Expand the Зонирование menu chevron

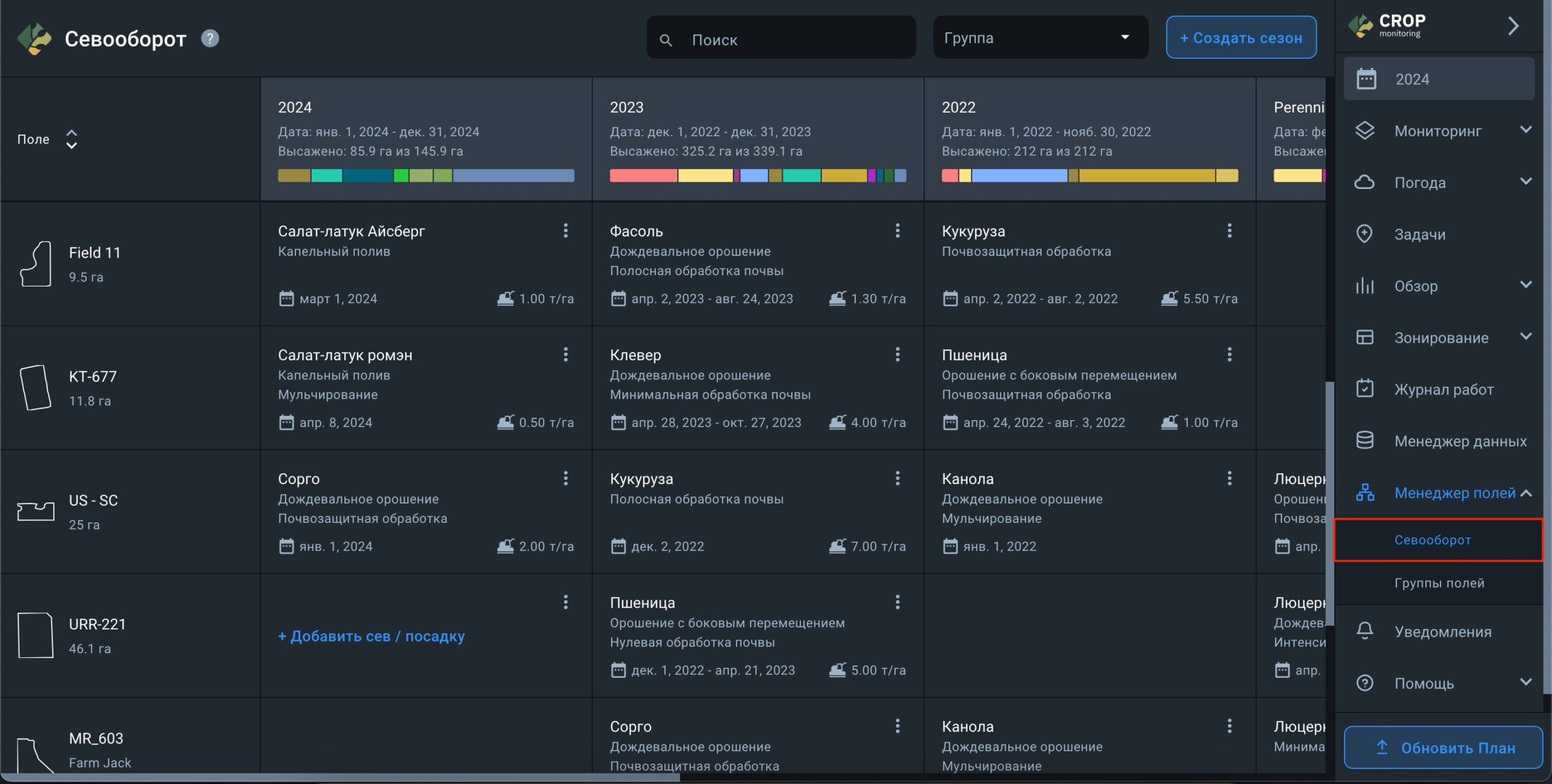tap(1526, 336)
